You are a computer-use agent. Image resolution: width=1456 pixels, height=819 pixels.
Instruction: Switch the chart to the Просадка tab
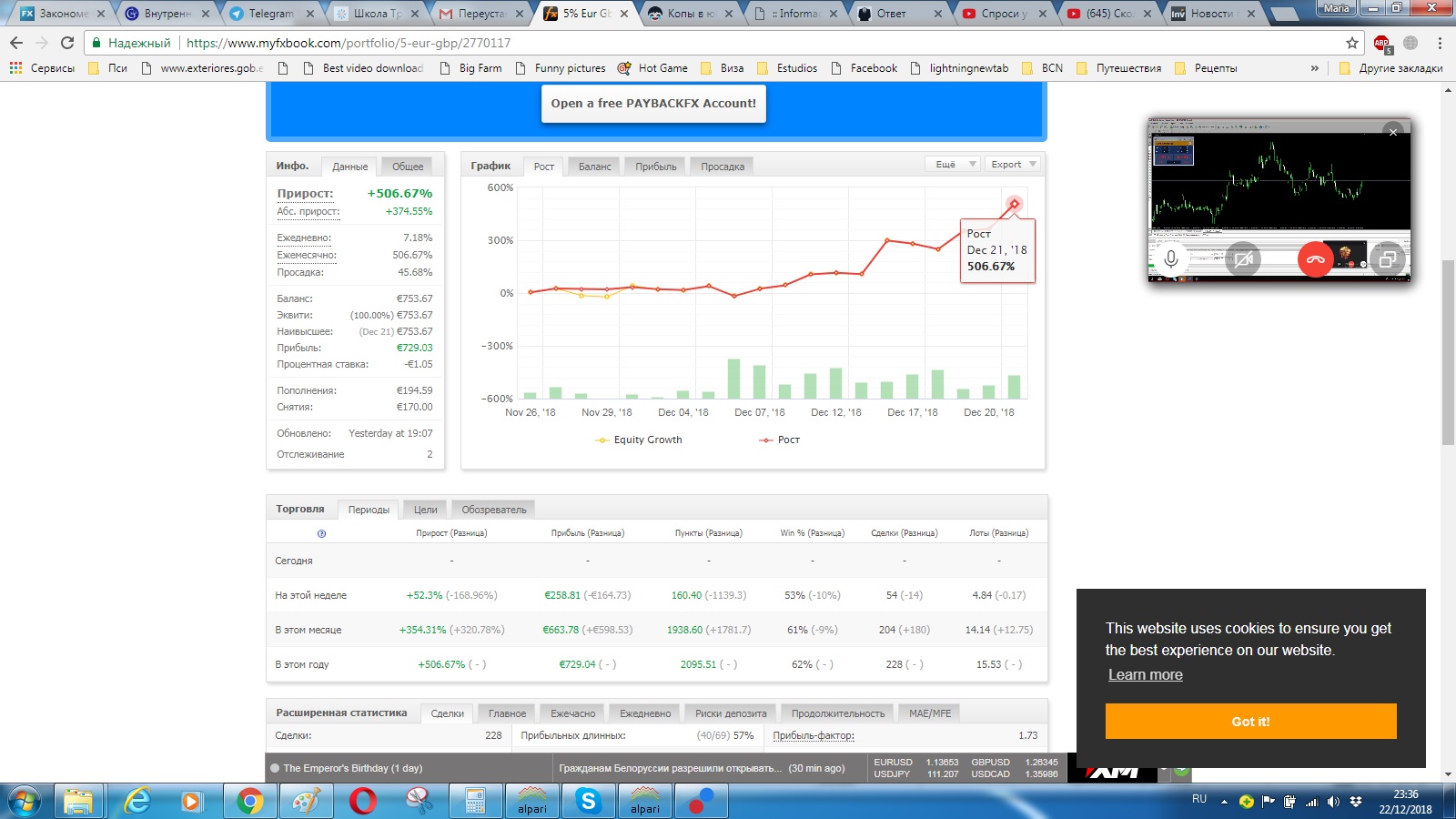[x=723, y=167]
